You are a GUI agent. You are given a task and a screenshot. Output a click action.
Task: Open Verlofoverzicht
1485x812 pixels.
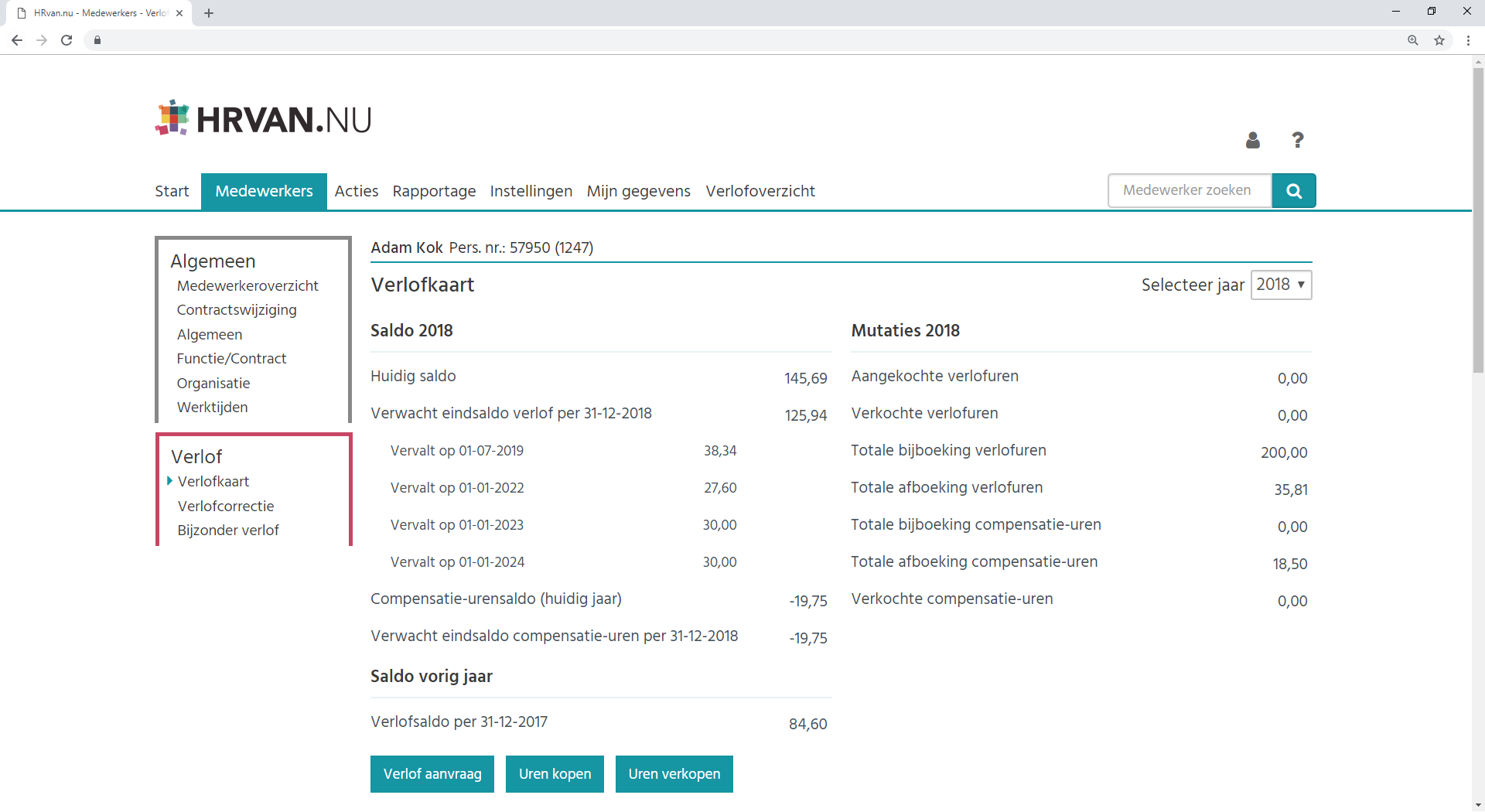[760, 191]
